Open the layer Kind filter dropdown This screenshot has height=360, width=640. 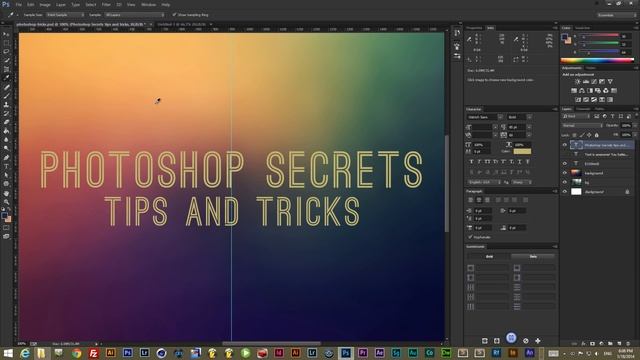[x=576, y=116]
